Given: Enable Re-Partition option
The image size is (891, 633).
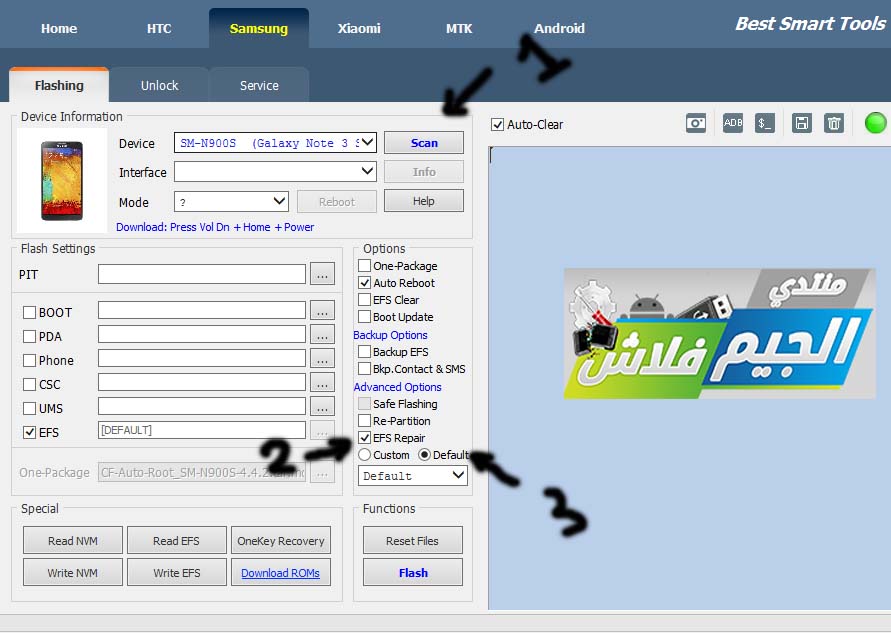Looking at the screenshot, I should point(364,420).
